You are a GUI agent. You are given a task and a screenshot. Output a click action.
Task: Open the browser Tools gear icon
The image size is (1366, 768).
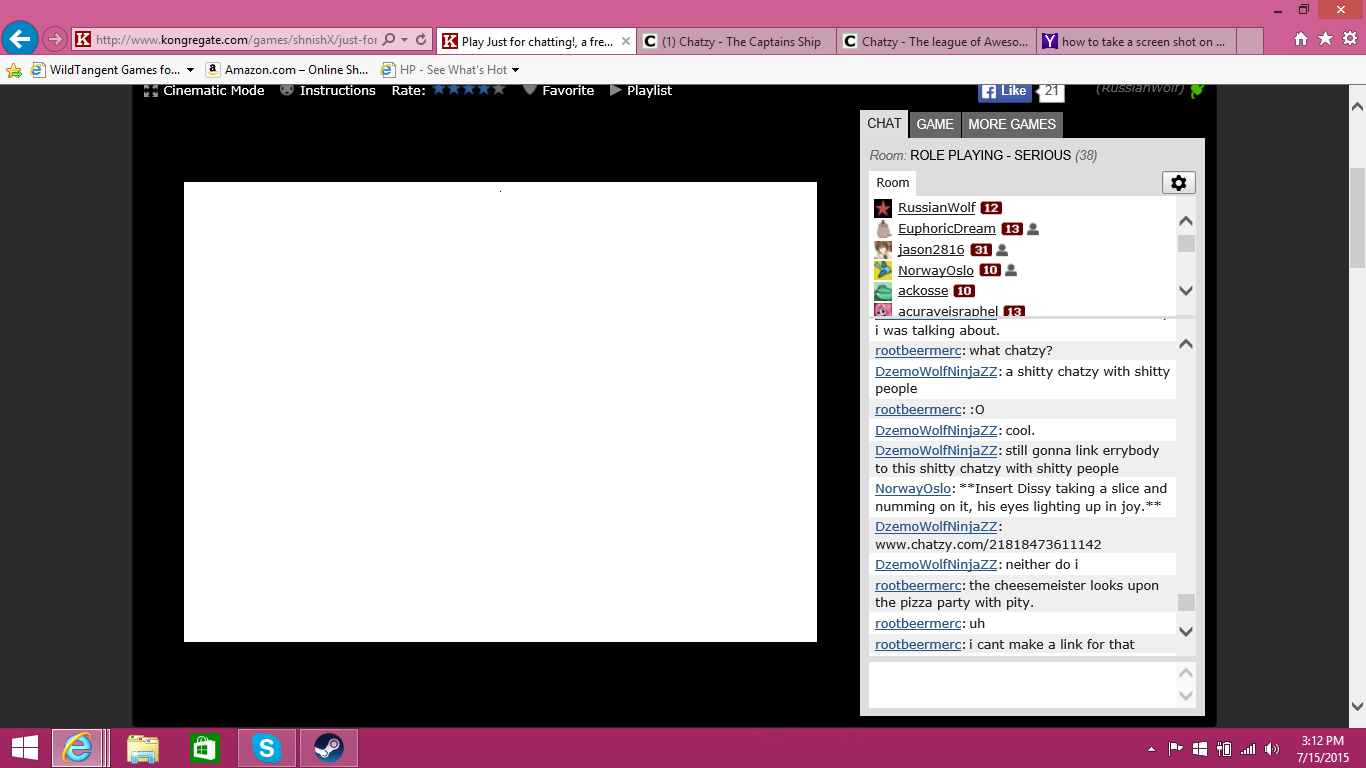tap(1349, 39)
